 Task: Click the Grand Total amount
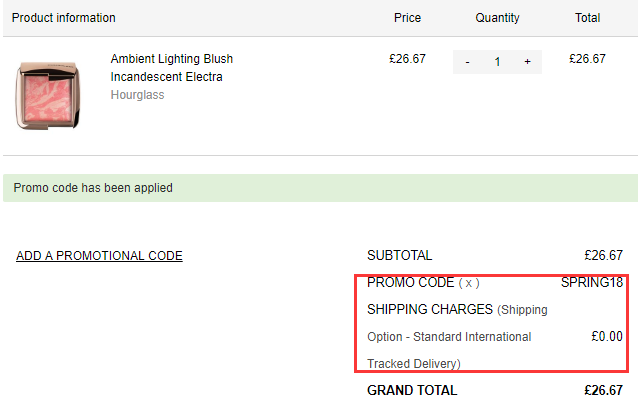[x=603, y=391]
